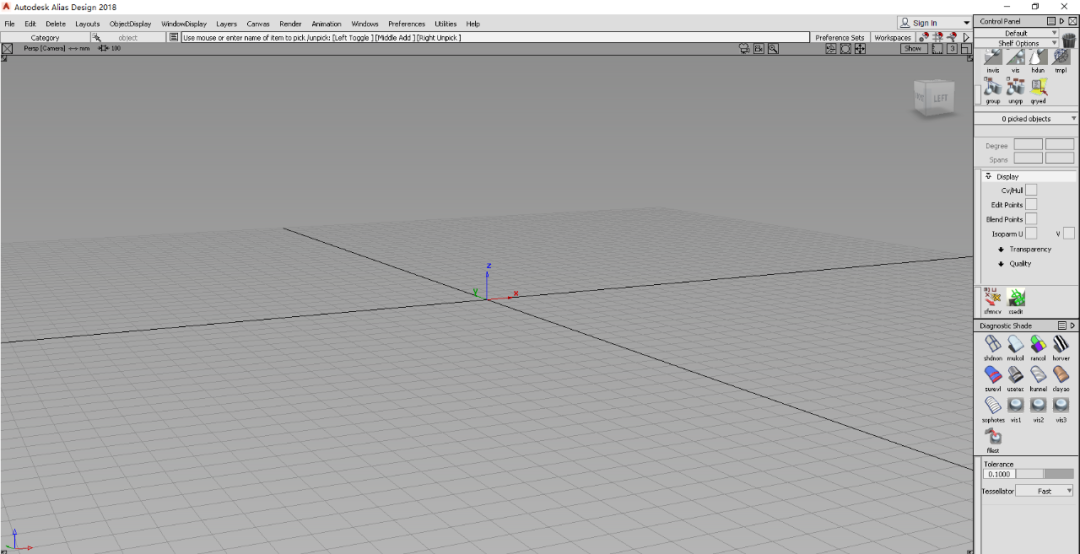Click the LEFT face of the ViewCube
This screenshot has height=554, width=1080.
[x=939, y=99]
